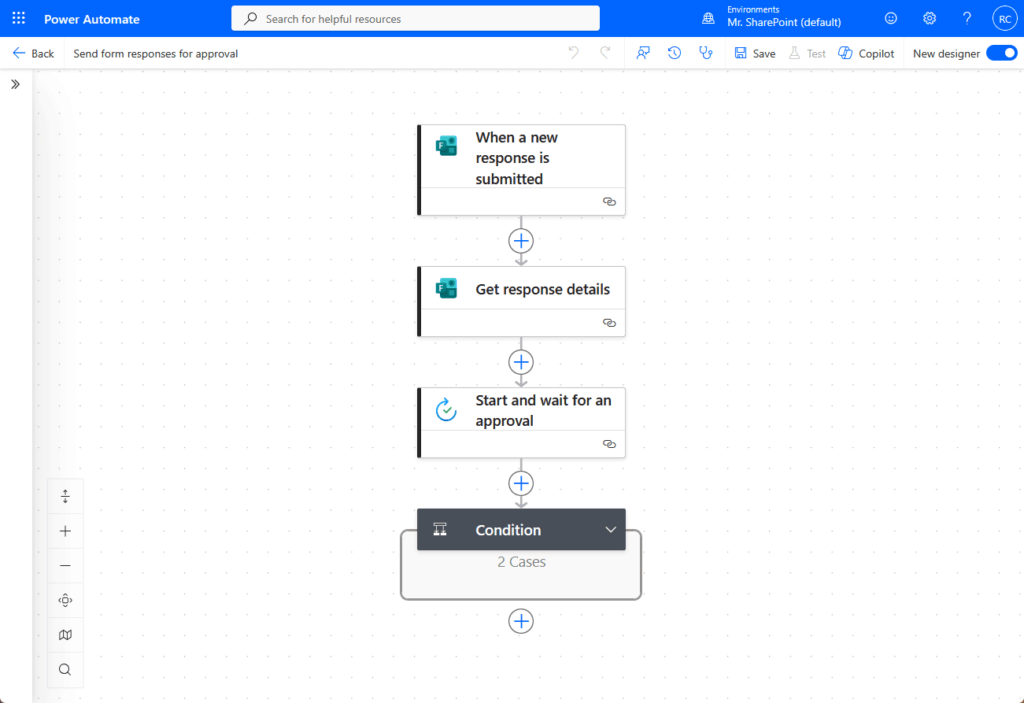This screenshot has height=703, width=1024.
Task: Click the Forms icon on trigger card
Action: pyautogui.click(x=447, y=146)
